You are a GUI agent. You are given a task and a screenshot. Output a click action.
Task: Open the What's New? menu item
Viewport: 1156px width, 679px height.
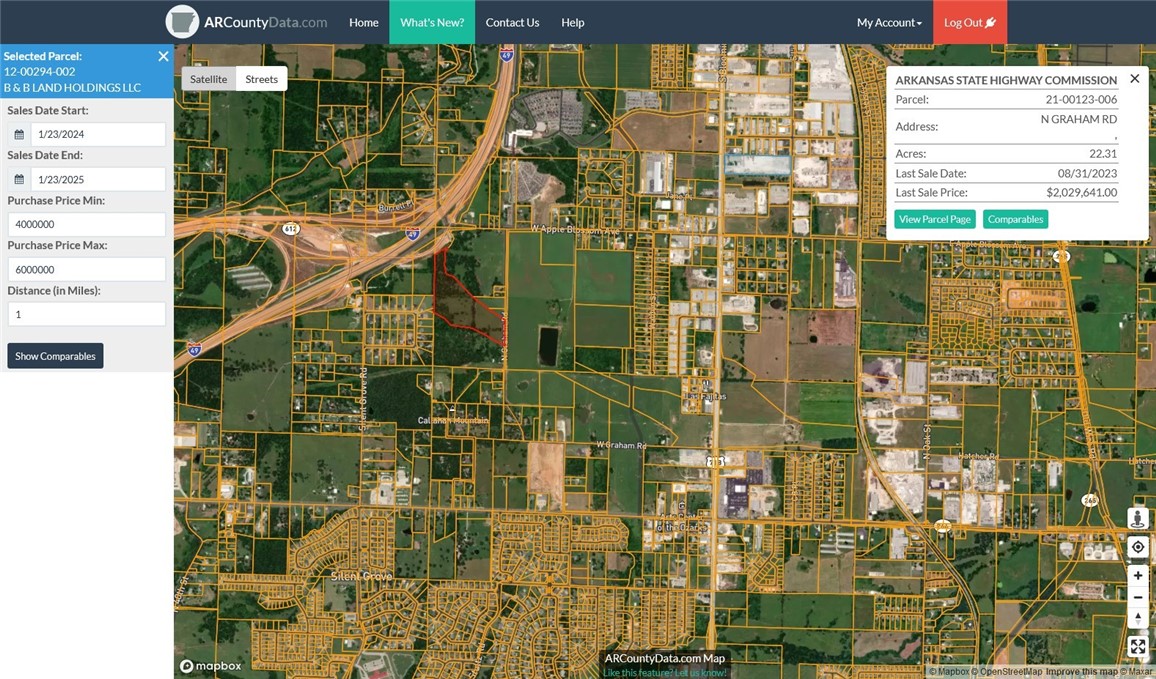tap(431, 22)
